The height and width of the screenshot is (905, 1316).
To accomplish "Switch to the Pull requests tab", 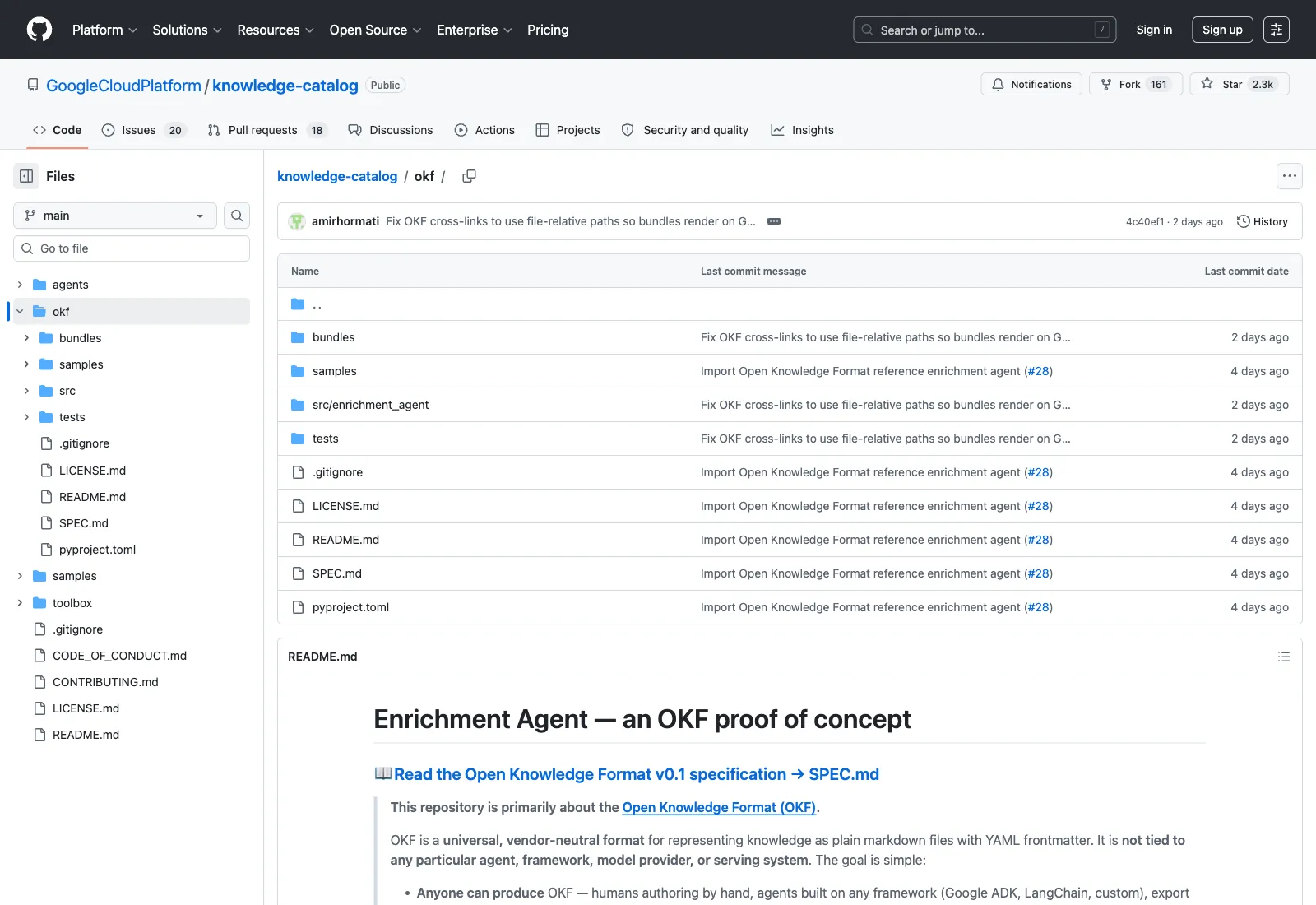I will [x=267, y=130].
